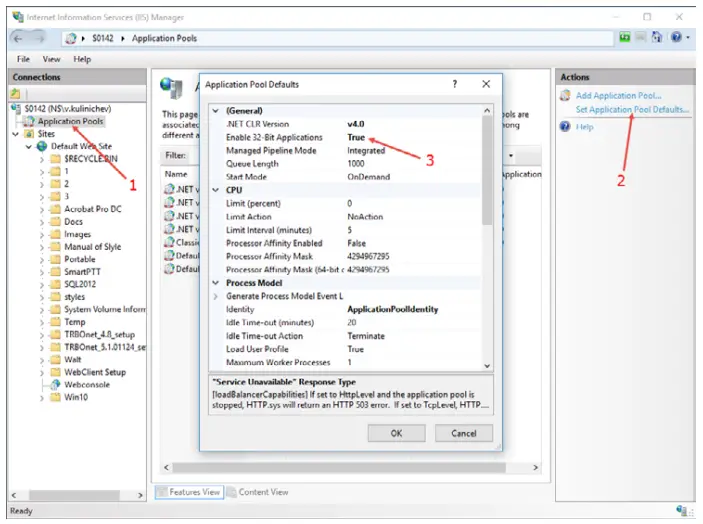Screen dimensions: 703x524
Task: Open the File menu
Action: (23, 59)
